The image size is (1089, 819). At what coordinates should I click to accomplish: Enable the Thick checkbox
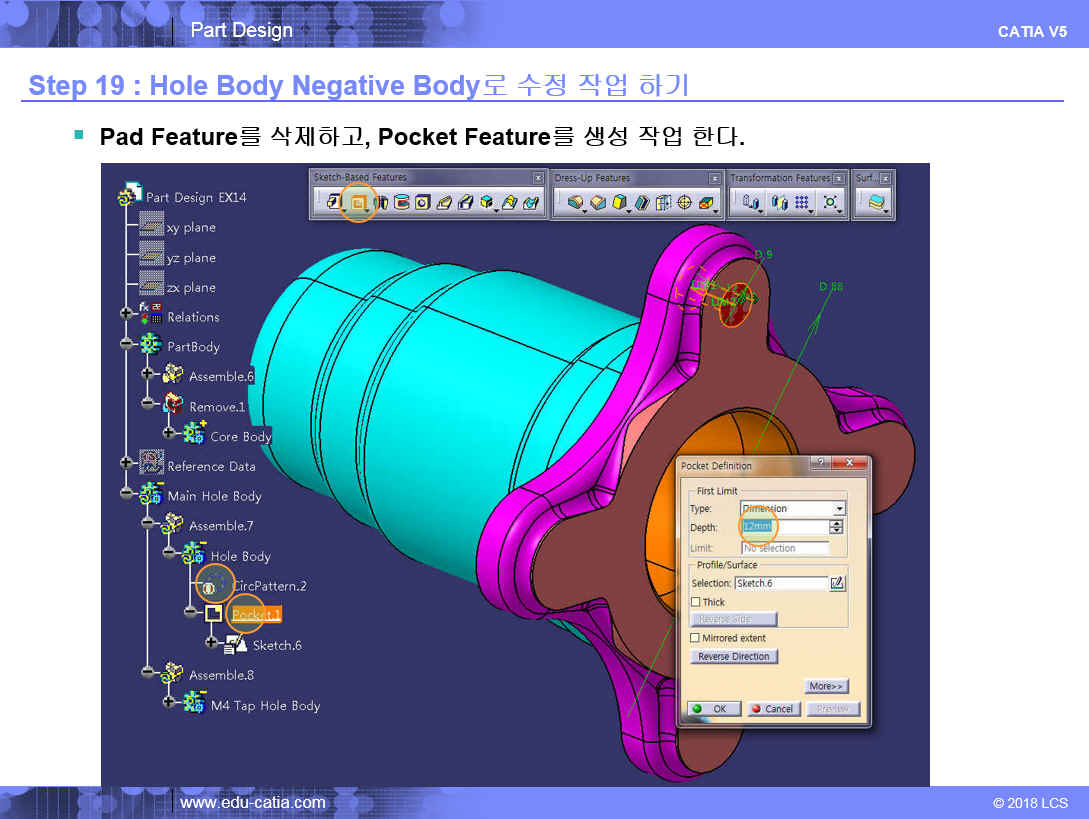click(x=696, y=602)
